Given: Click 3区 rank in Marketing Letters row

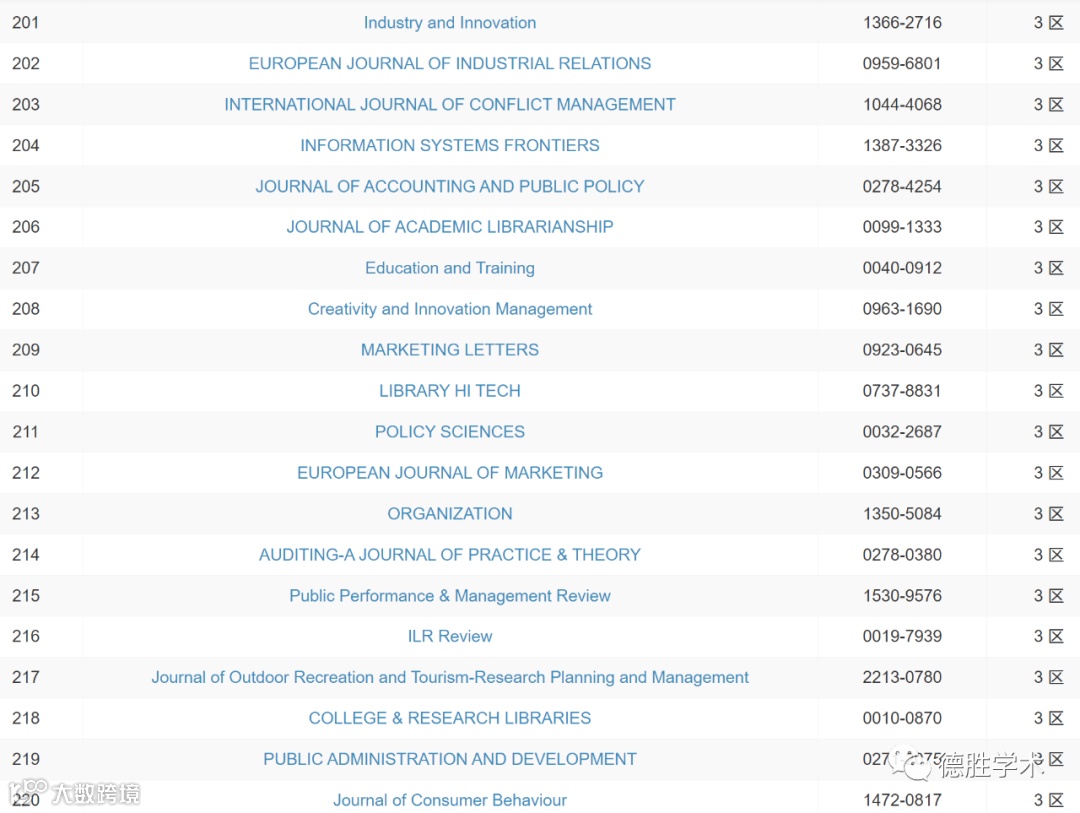Looking at the screenshot, I should click(x=1048, y=350).
